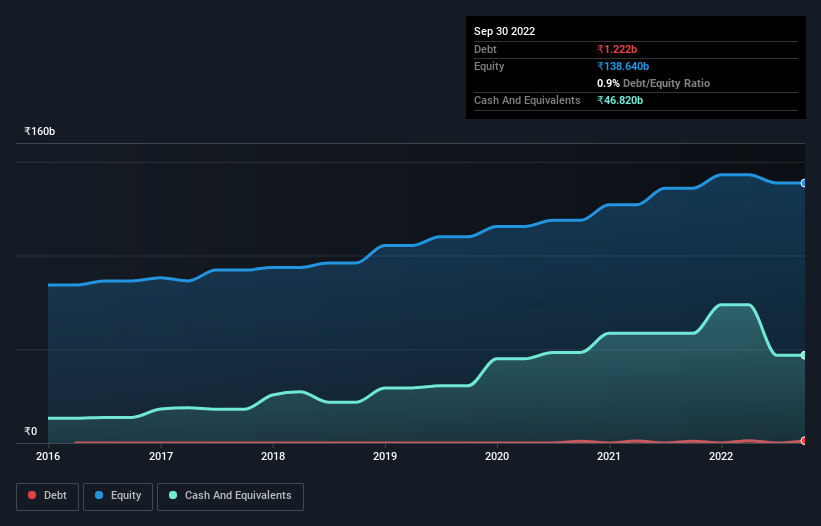Click the ₹138.640b equity value
The width and height of the screenshot is (821, 526).
(x=623, y=66)
